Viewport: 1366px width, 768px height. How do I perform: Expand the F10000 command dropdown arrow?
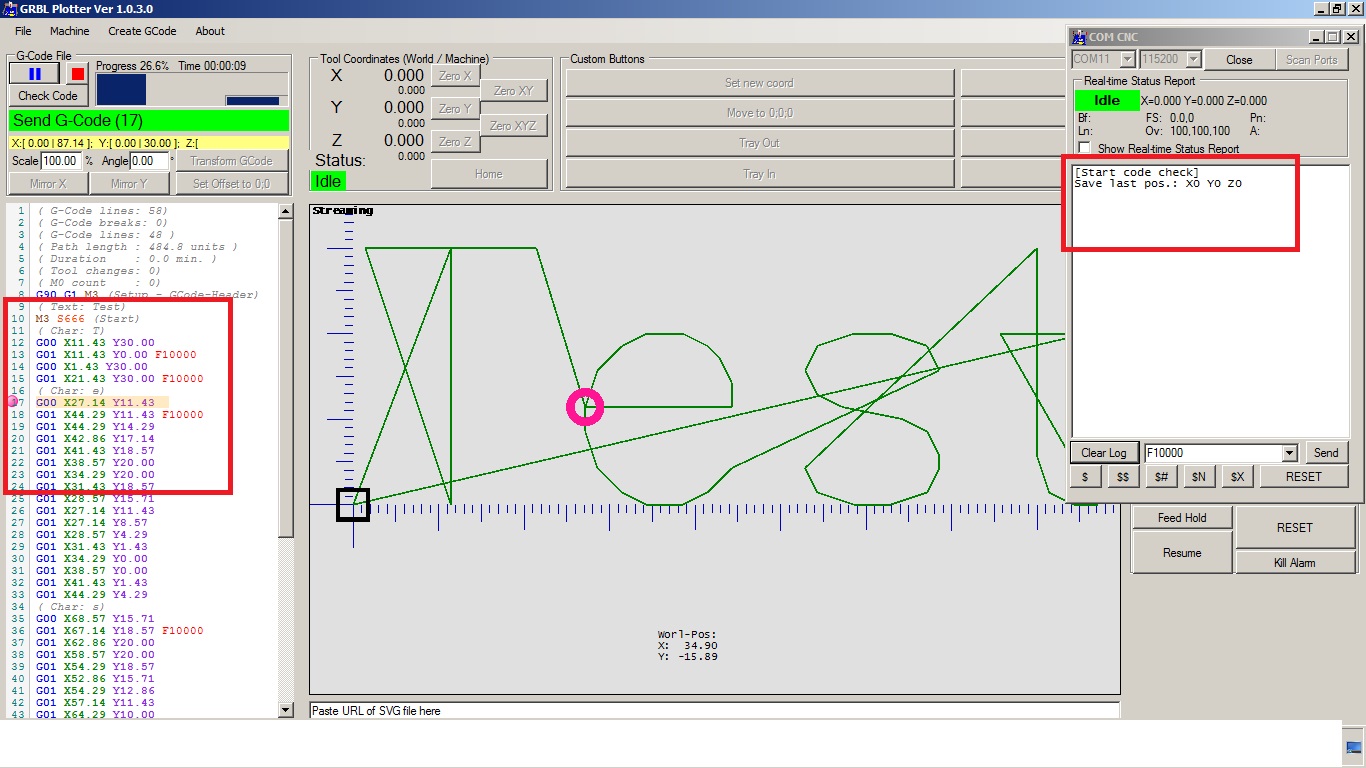[1289, 453]
